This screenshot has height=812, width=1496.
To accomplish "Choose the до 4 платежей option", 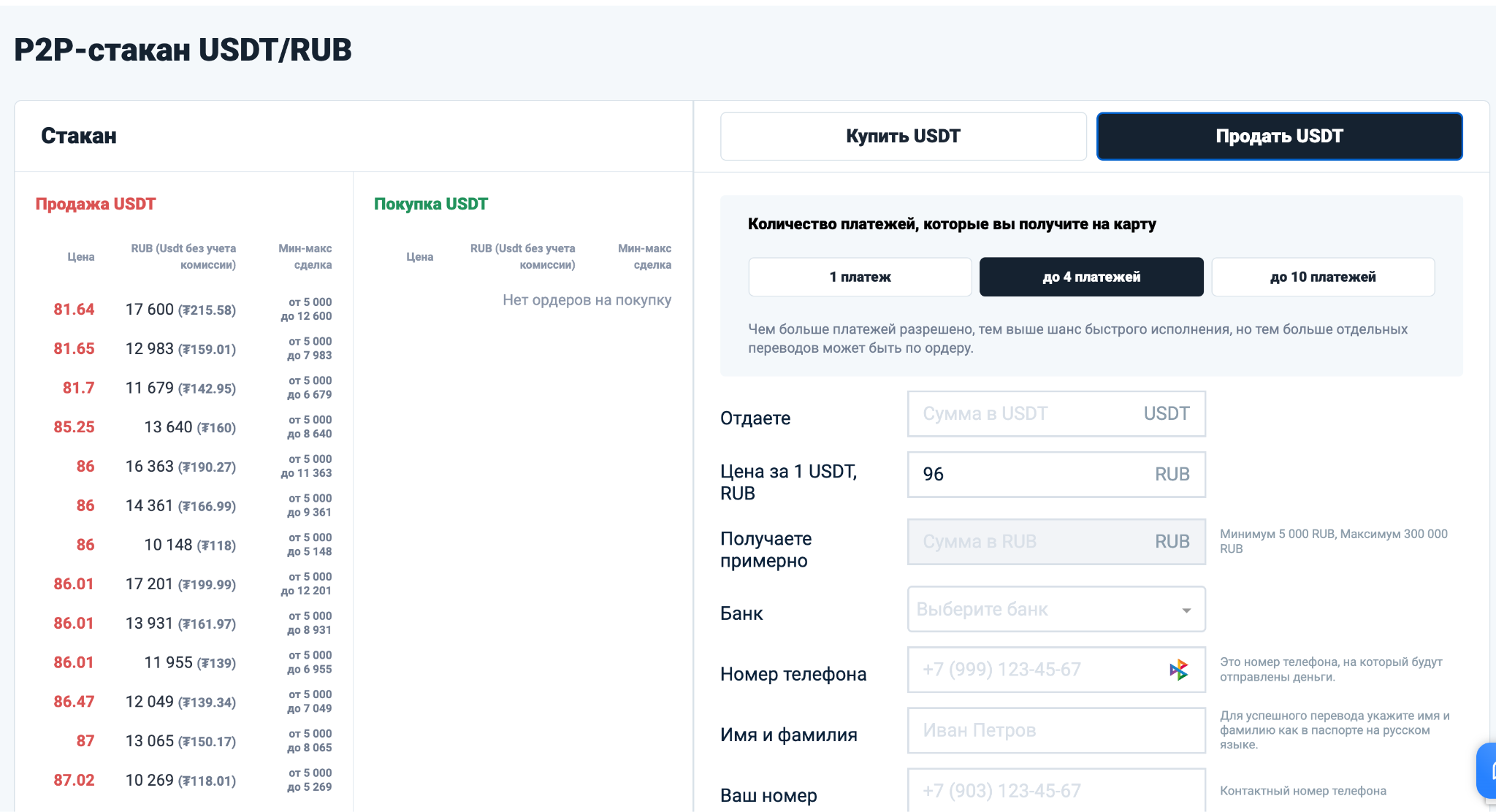I will 1091,277.
